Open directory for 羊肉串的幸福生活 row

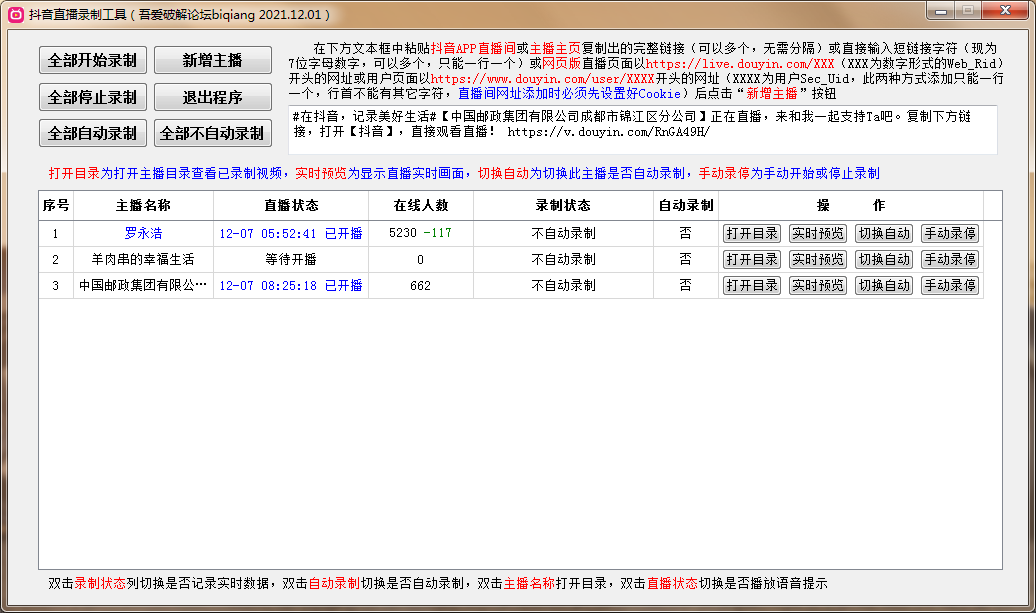coord(752,260)
